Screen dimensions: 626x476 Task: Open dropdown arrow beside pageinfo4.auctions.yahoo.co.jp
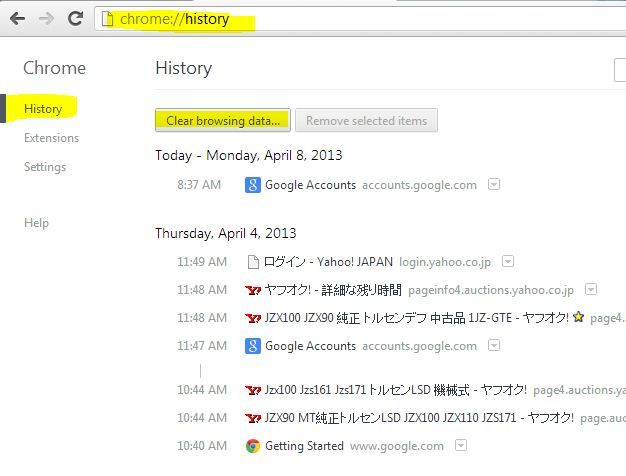tap(591, 290)
